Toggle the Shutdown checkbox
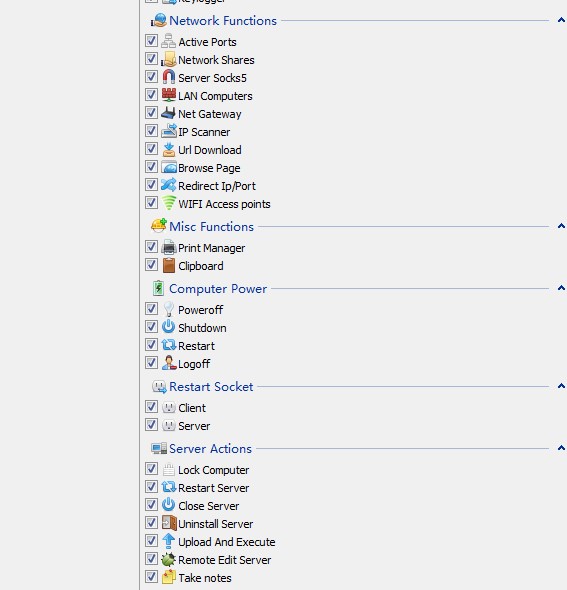The height and width of the screenshot is (590, 567). pos(151,327)
